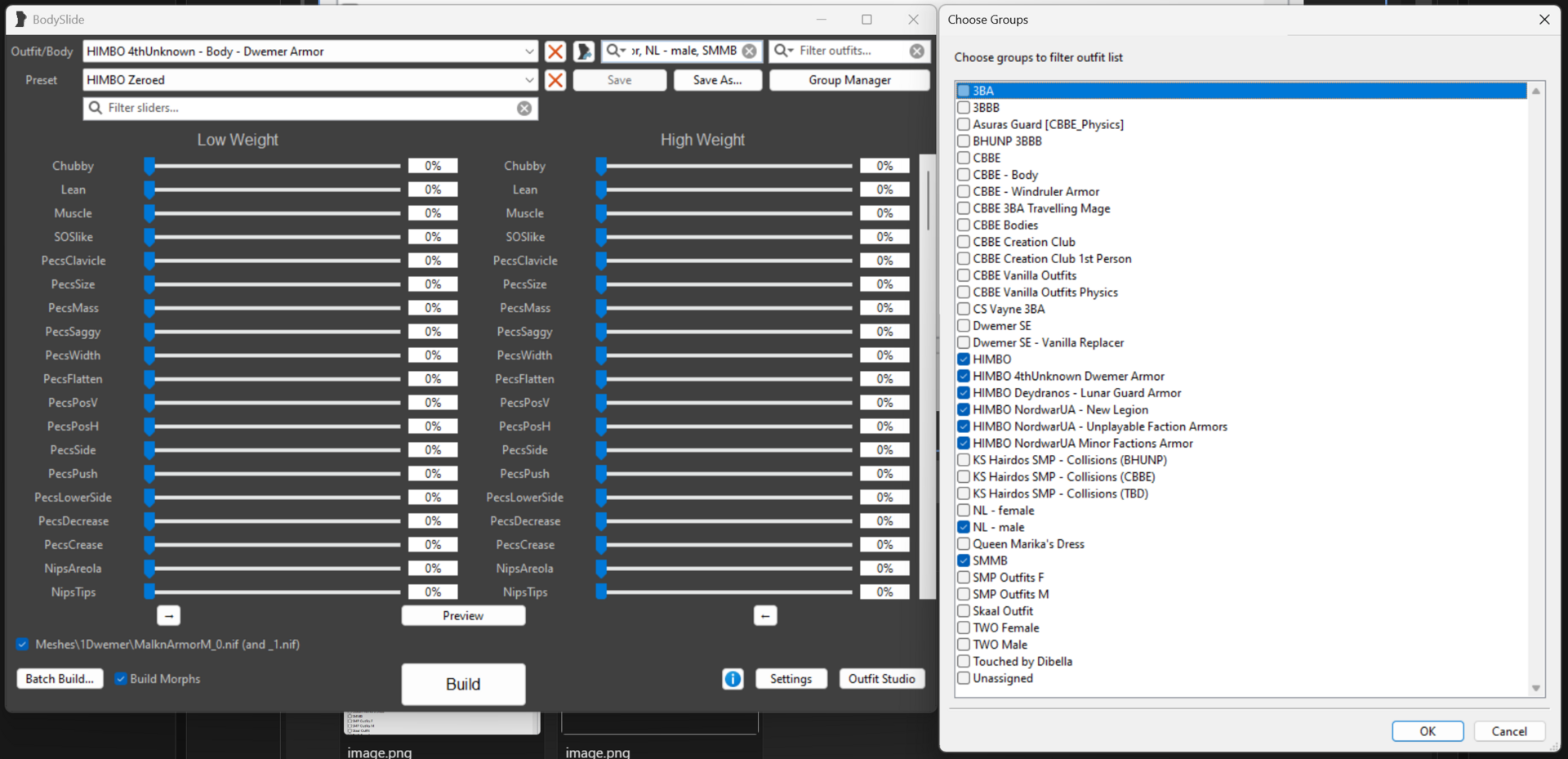The image size is (1568, 759).
Task: Click the Low Weight arrow button
Action: 168,615
